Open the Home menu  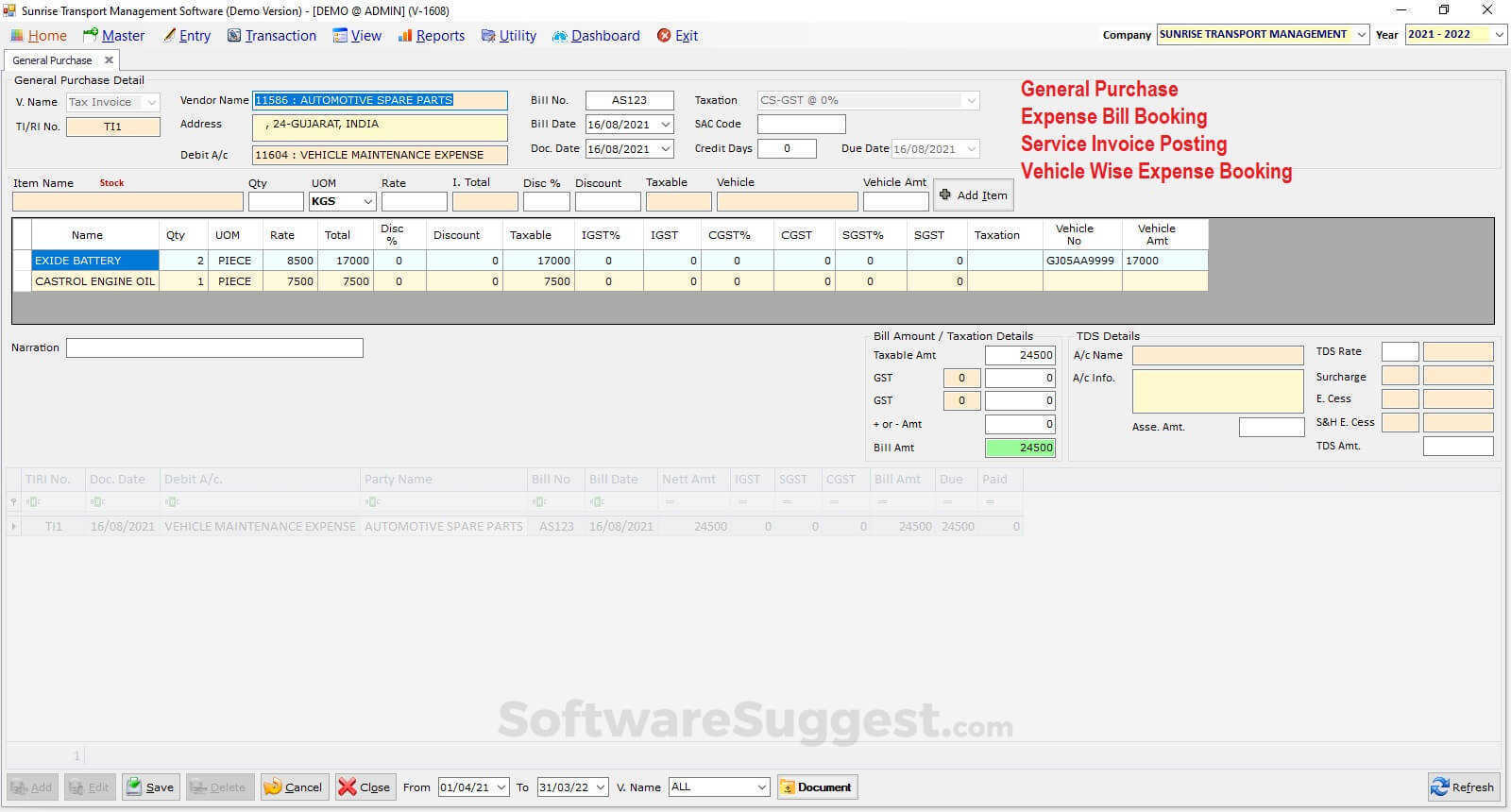pyautogui.click(x=39, y=36)
